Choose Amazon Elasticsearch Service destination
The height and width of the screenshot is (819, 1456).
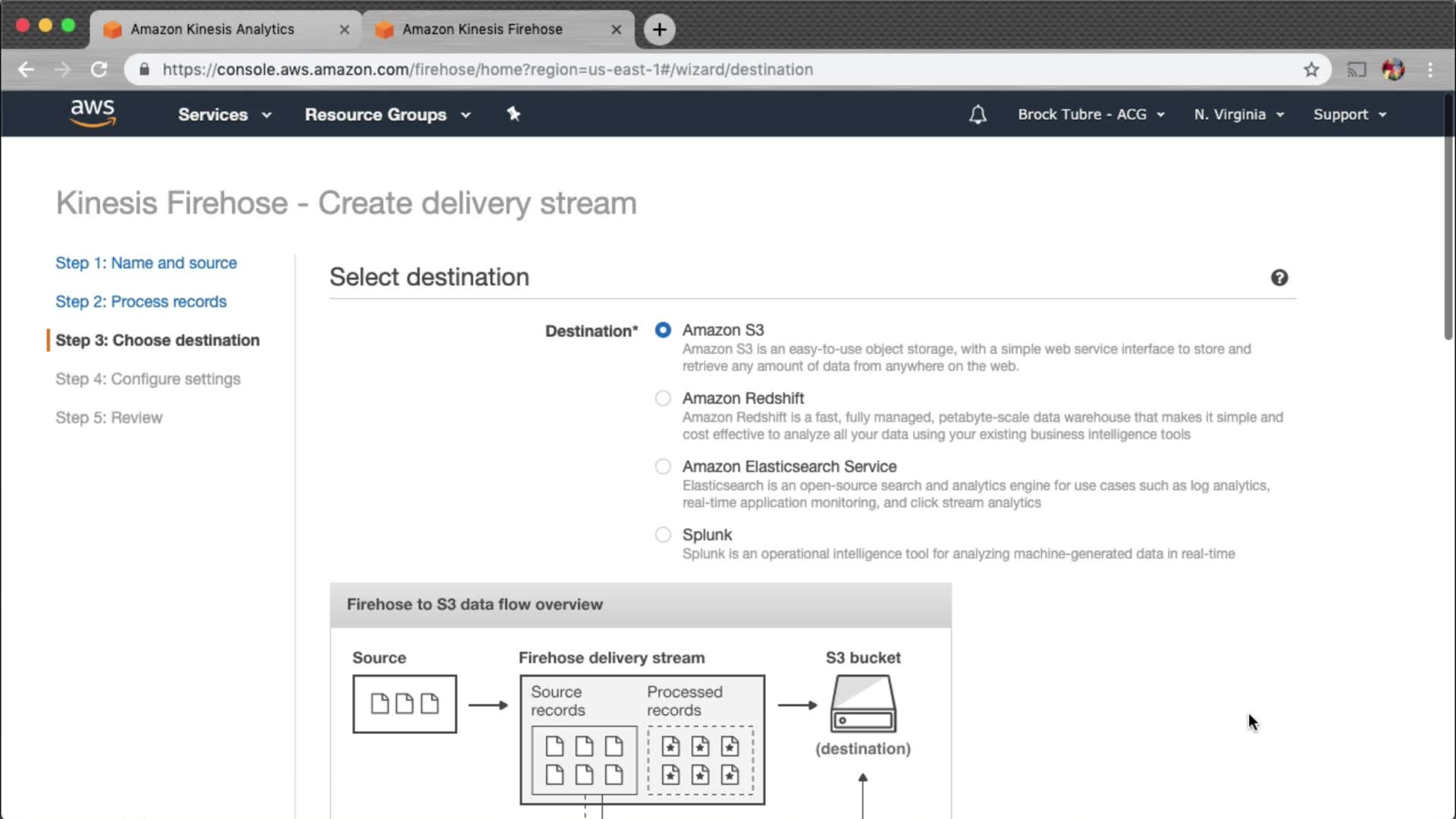coord(663,466)
